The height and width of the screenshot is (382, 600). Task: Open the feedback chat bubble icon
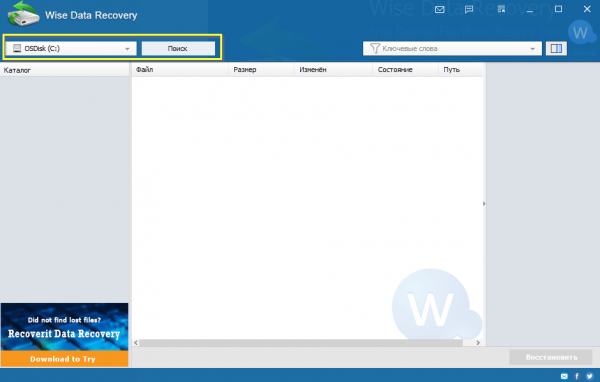(x=469, y=10)
